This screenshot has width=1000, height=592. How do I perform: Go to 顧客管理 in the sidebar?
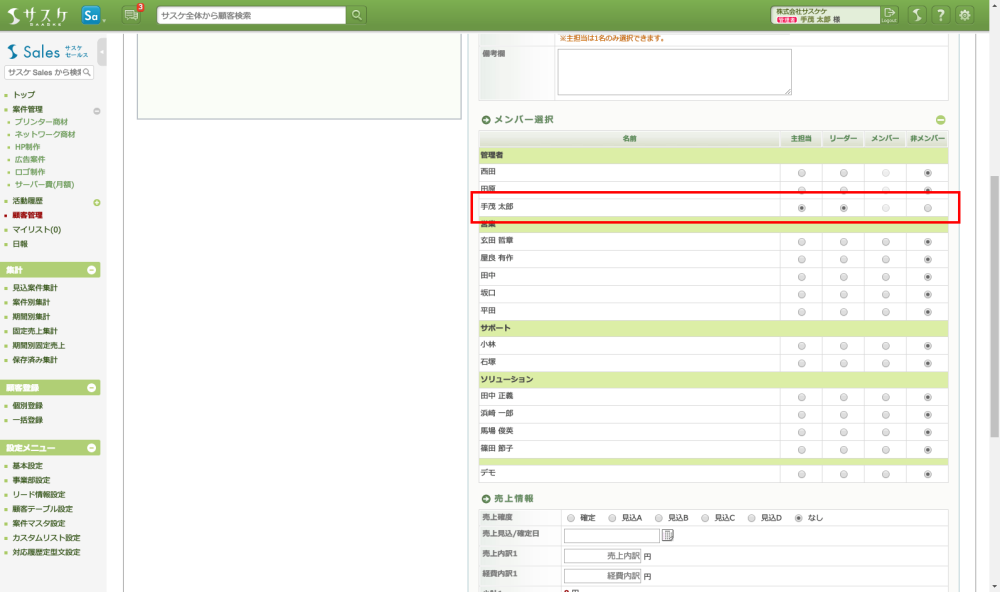click(27, 215)
